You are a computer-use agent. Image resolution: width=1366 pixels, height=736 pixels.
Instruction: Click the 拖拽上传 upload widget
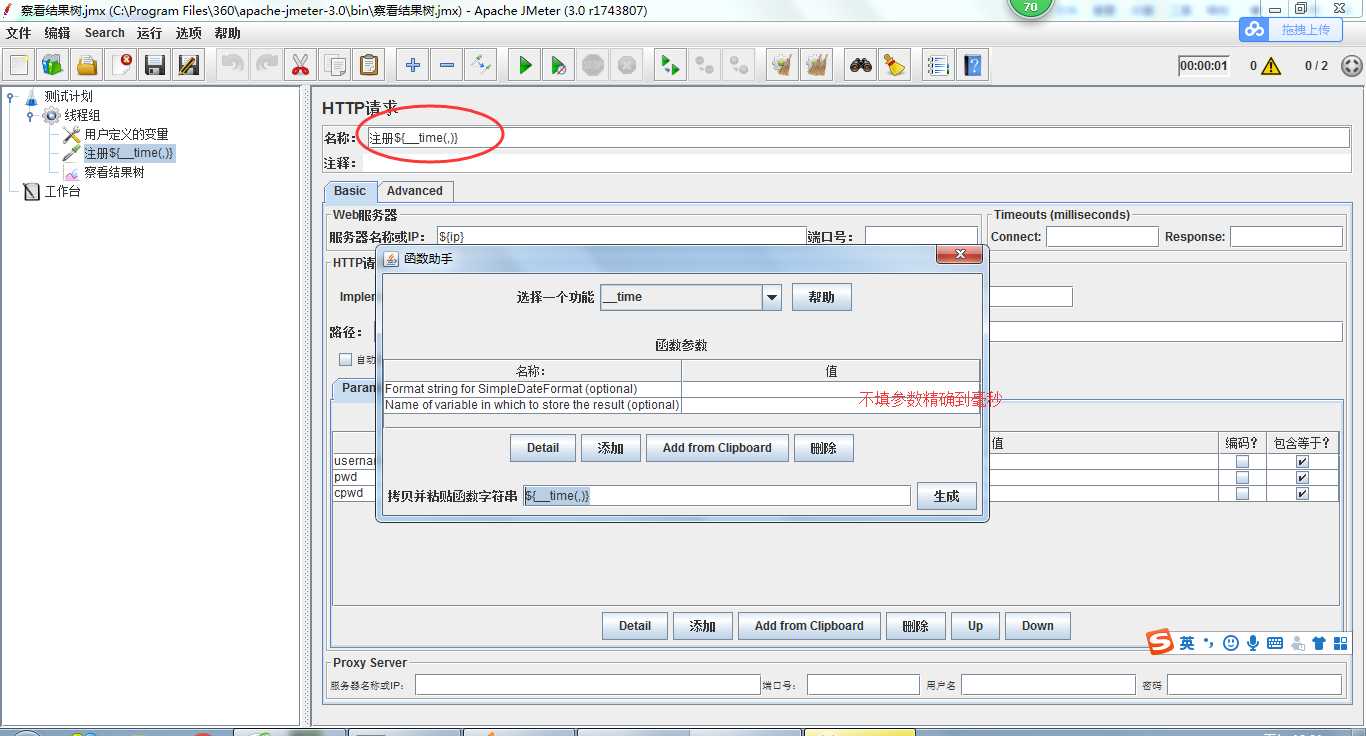coord(1291,30)
